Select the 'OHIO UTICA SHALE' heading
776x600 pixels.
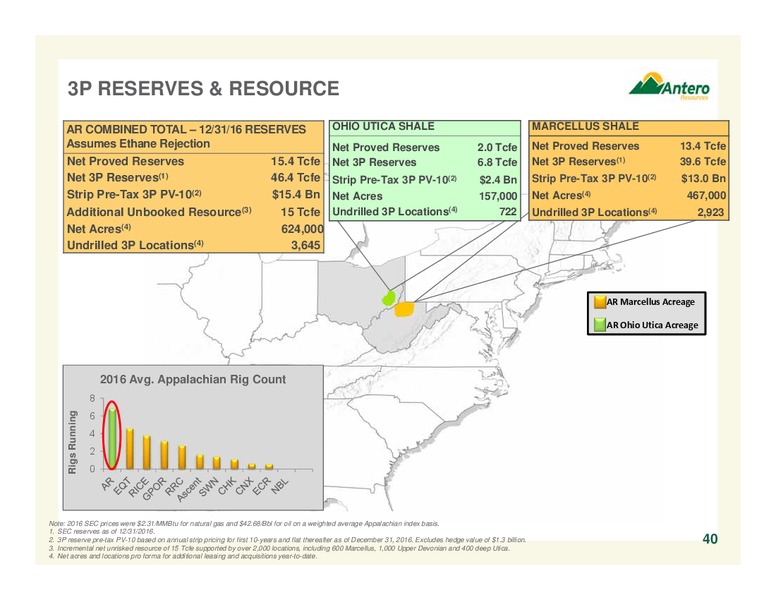383,126
